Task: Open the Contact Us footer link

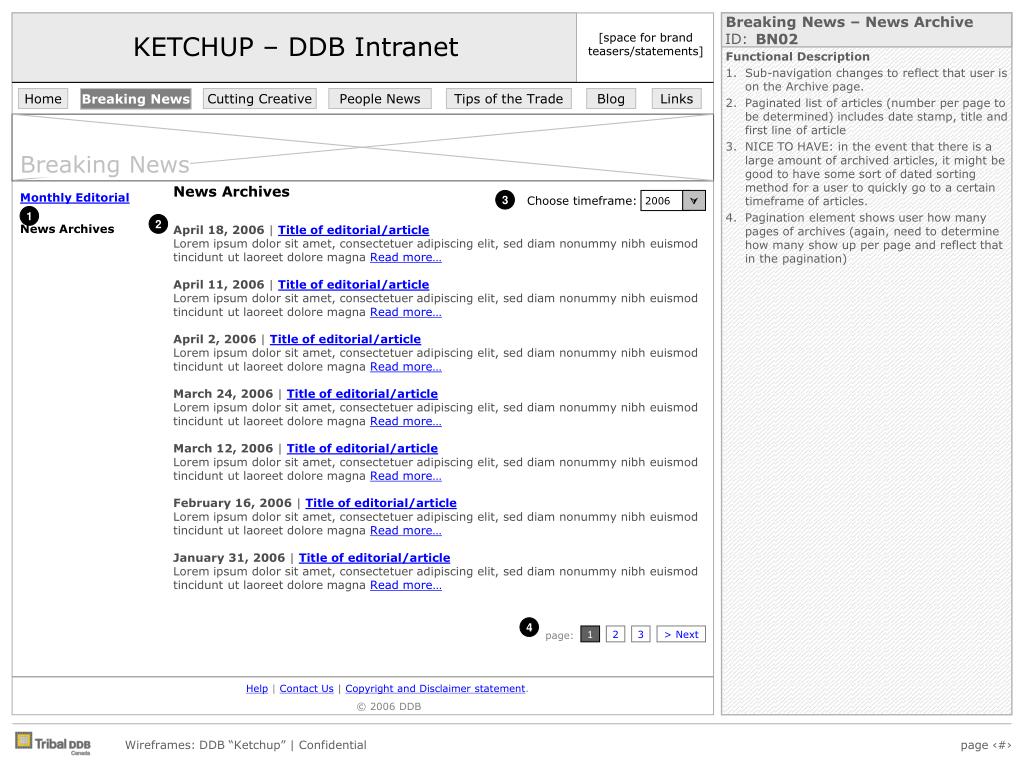Action: tap(306, 688)
